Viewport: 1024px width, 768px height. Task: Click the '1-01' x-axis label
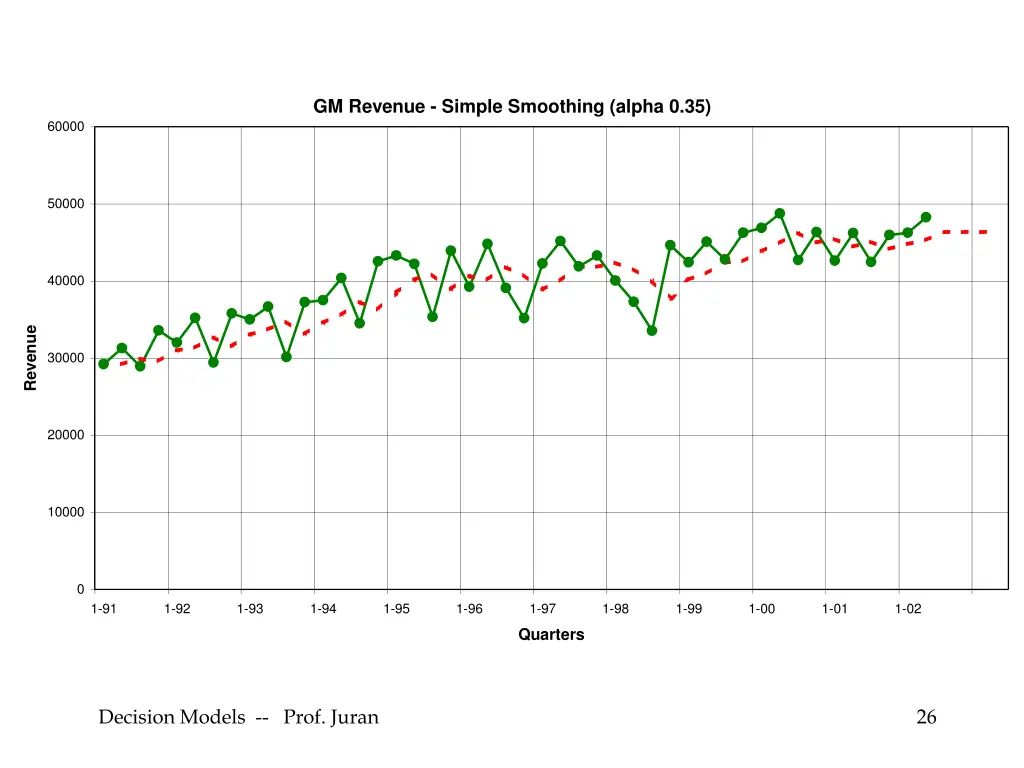coord(835,609)
